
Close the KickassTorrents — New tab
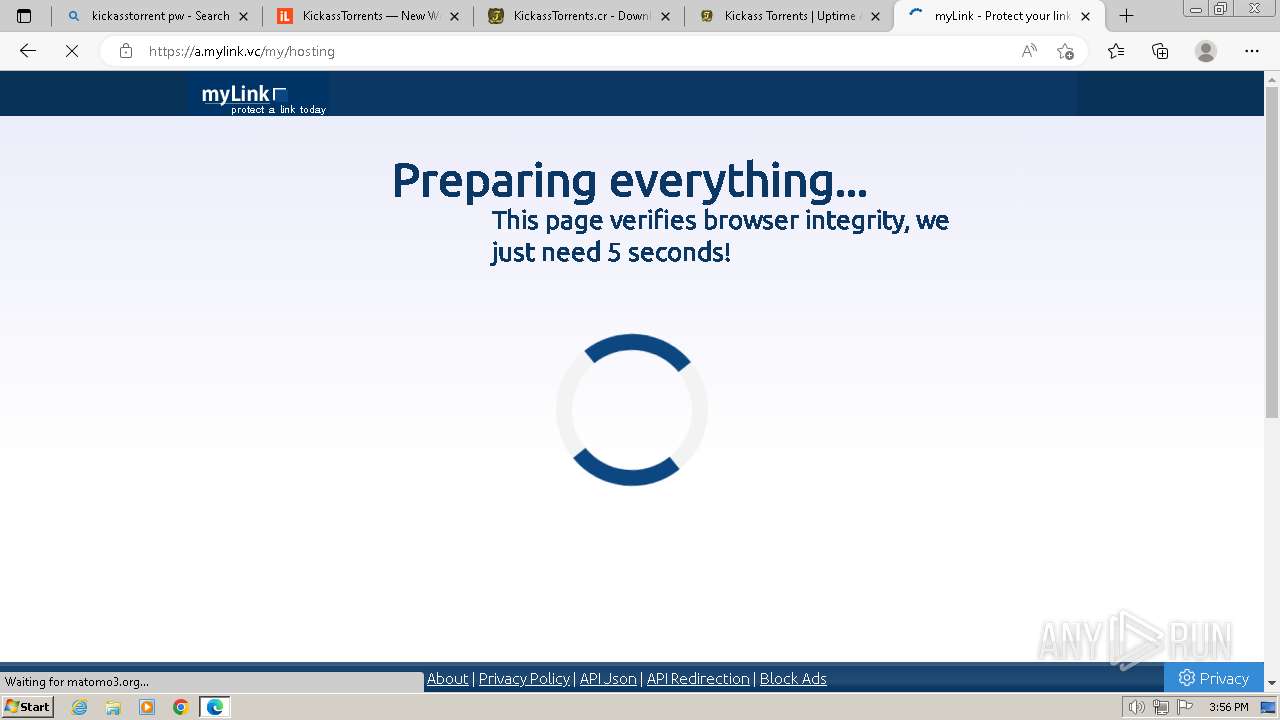pos(454,16)
